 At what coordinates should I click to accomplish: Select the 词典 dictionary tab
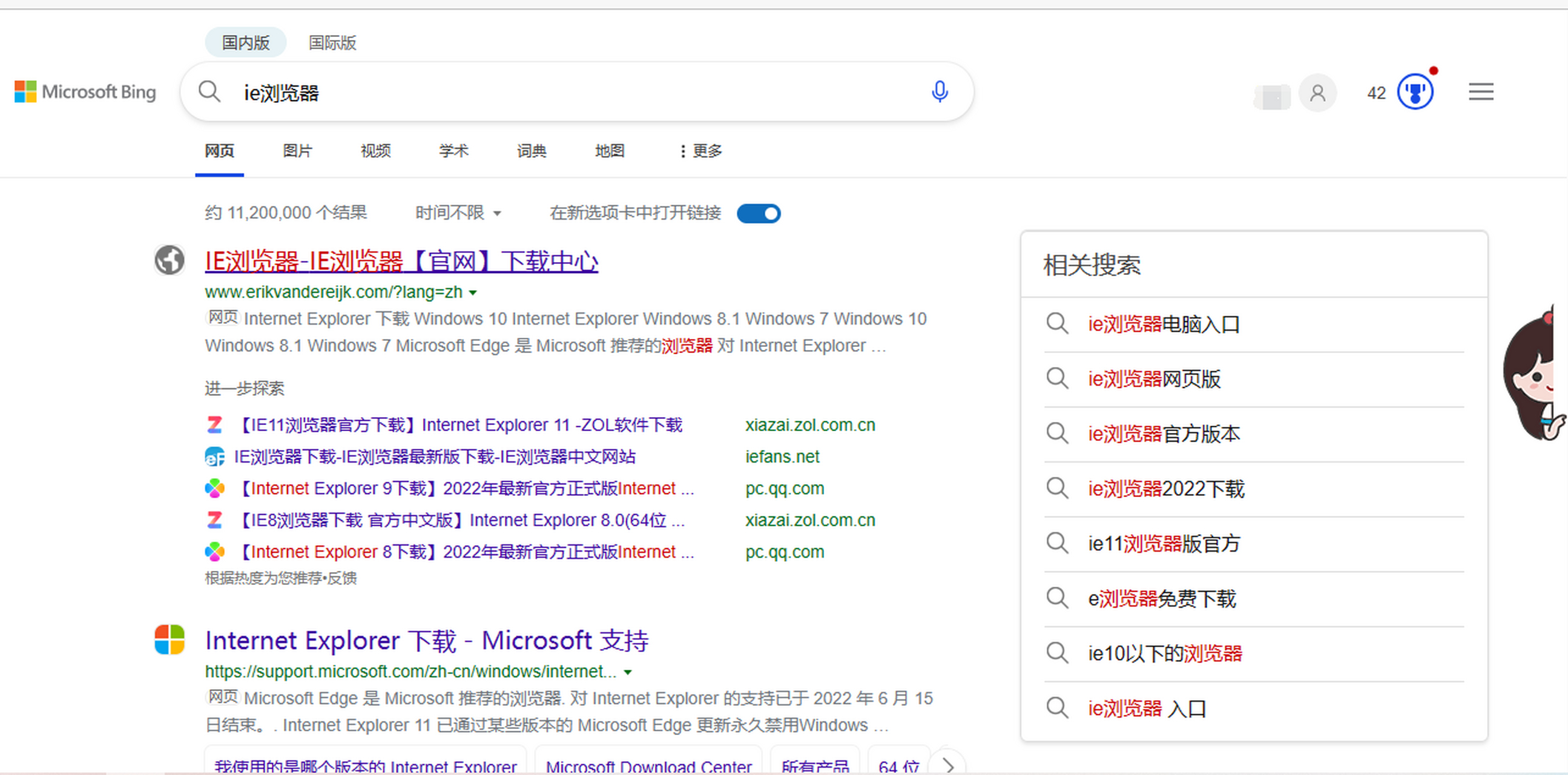tap(532, 151)
